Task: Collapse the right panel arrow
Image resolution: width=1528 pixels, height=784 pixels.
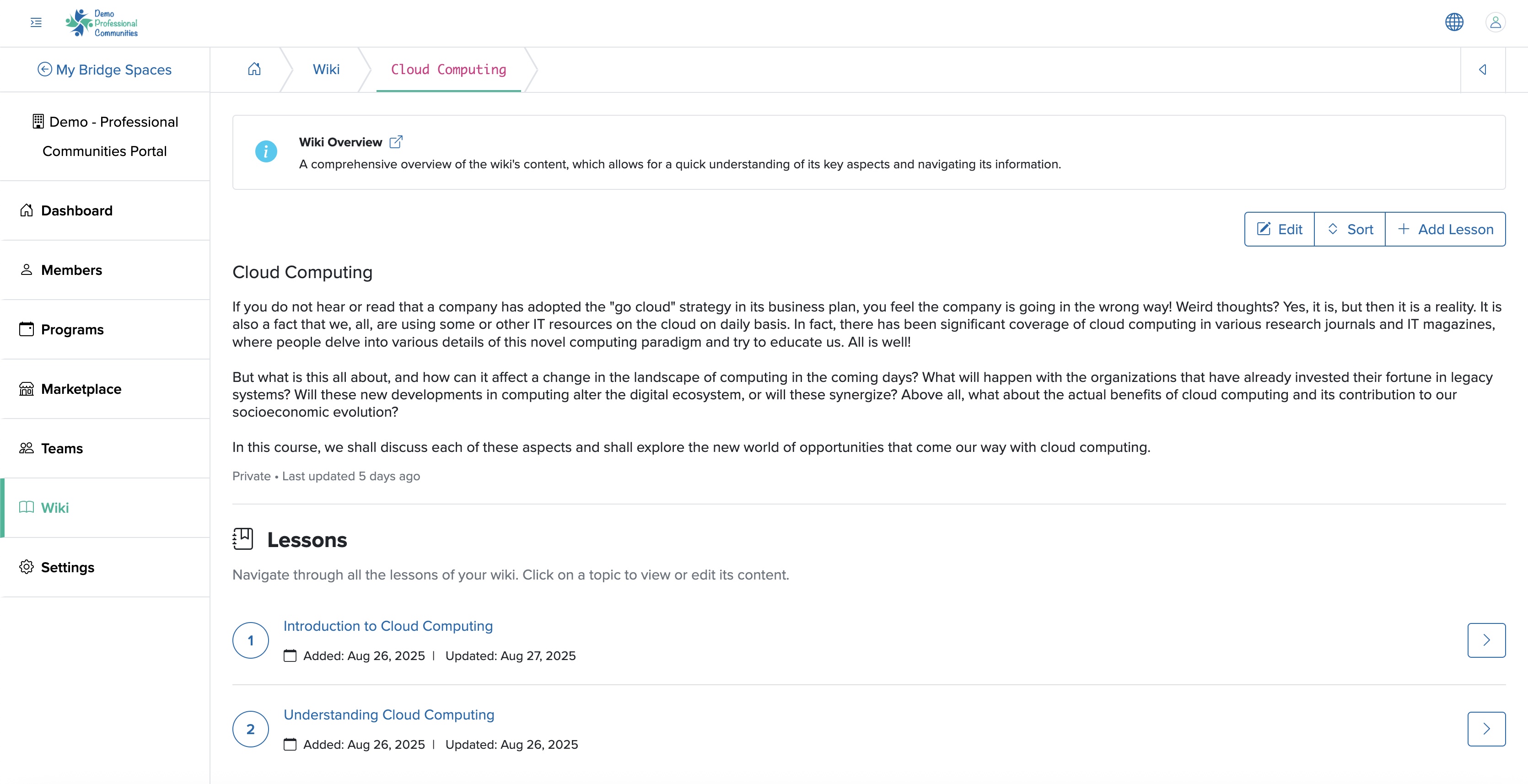Action: tap(1482, 70)
